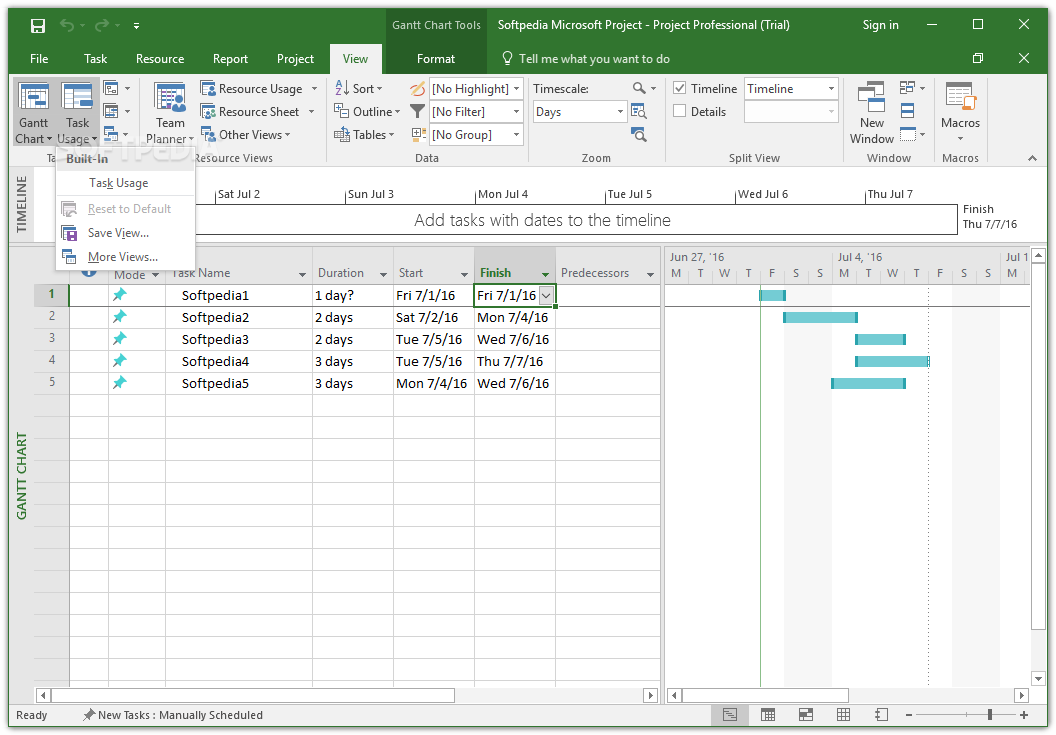Viewport: 1056px width, 735px height.
Task: Click table horizontal scrollbar right arrow
Action: point(651,695)
